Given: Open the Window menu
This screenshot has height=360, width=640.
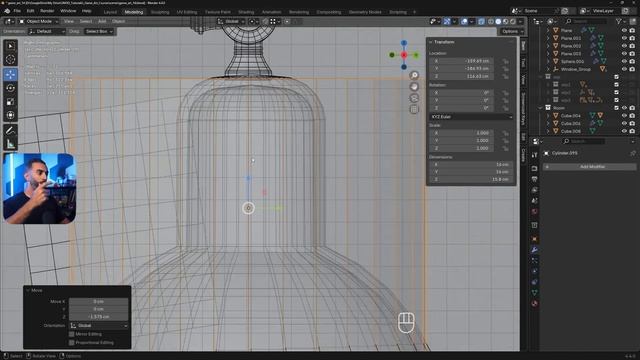Looking at the screenshot, I should [68, 11].
